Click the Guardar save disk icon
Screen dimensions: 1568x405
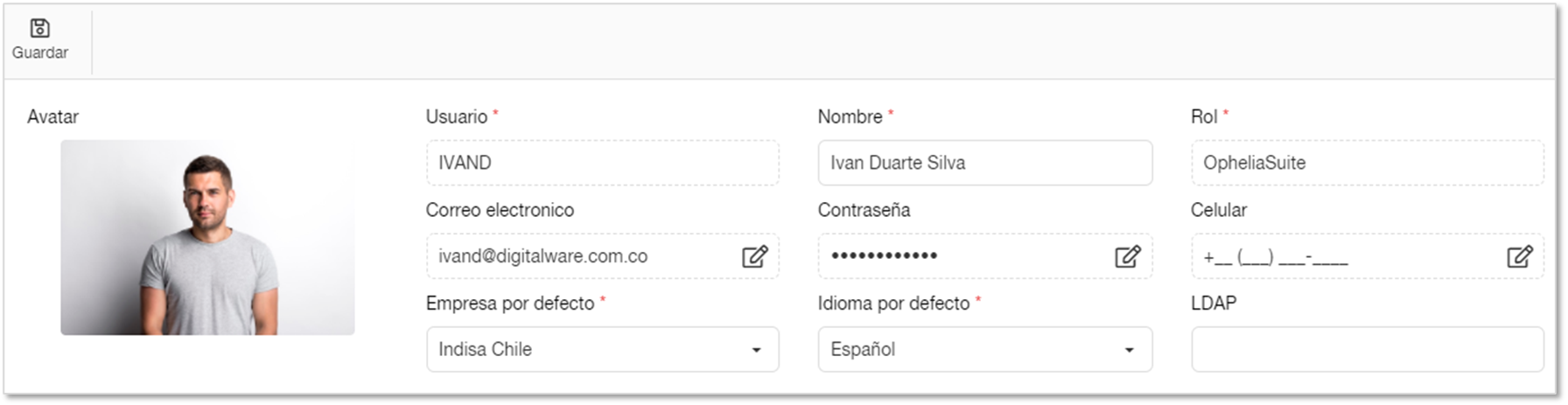[39, 28]
